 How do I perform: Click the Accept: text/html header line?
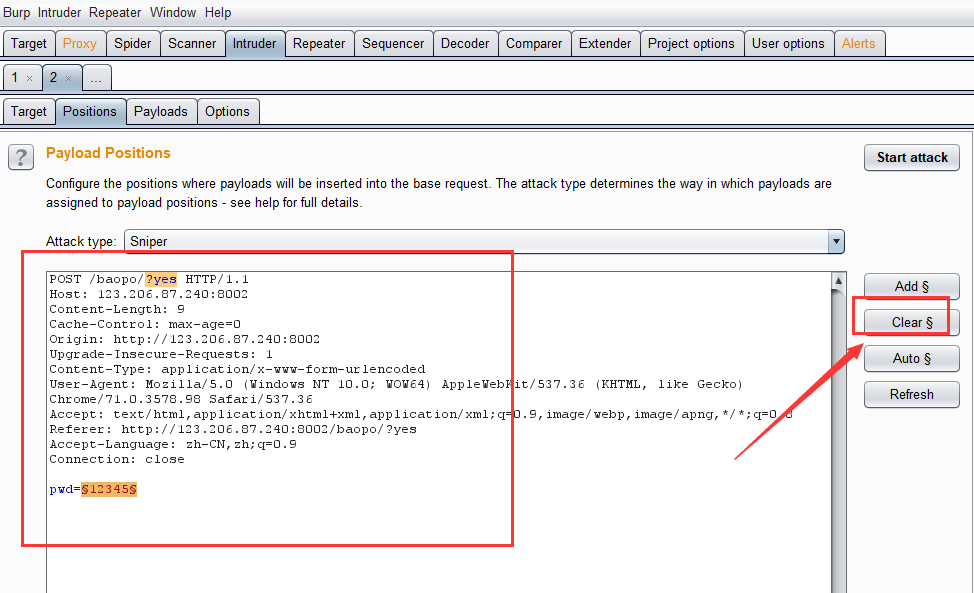pyautogui.click(x=421, y=414)
